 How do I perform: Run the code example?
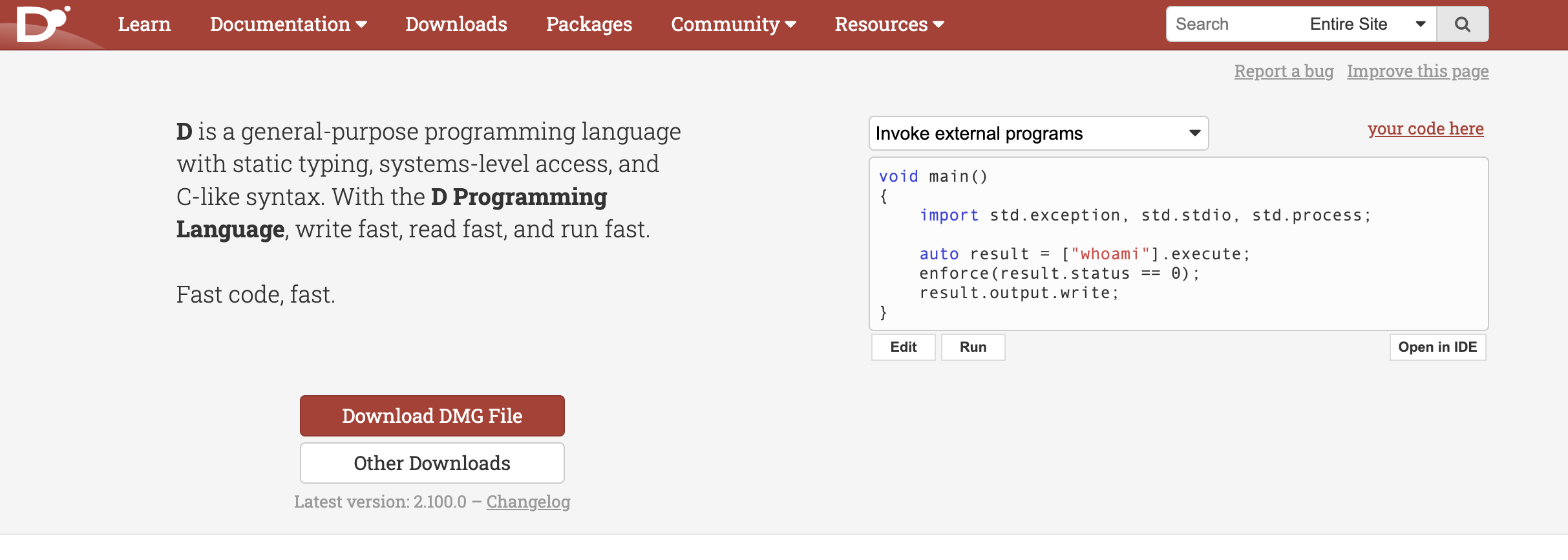click(973, 347)
